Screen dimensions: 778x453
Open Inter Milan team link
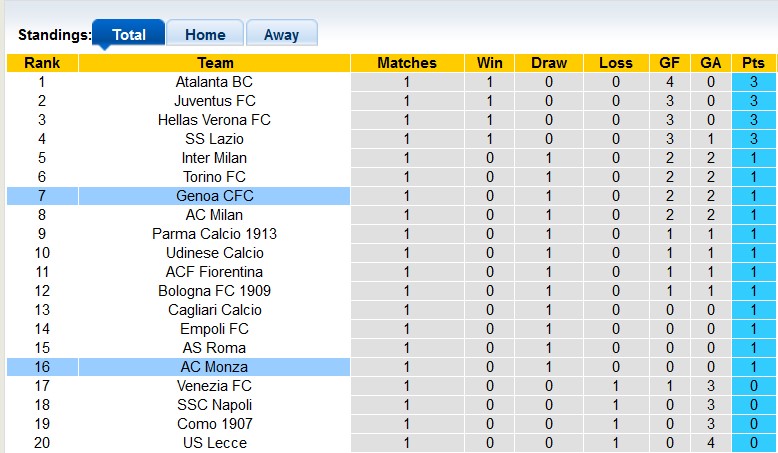214,158
